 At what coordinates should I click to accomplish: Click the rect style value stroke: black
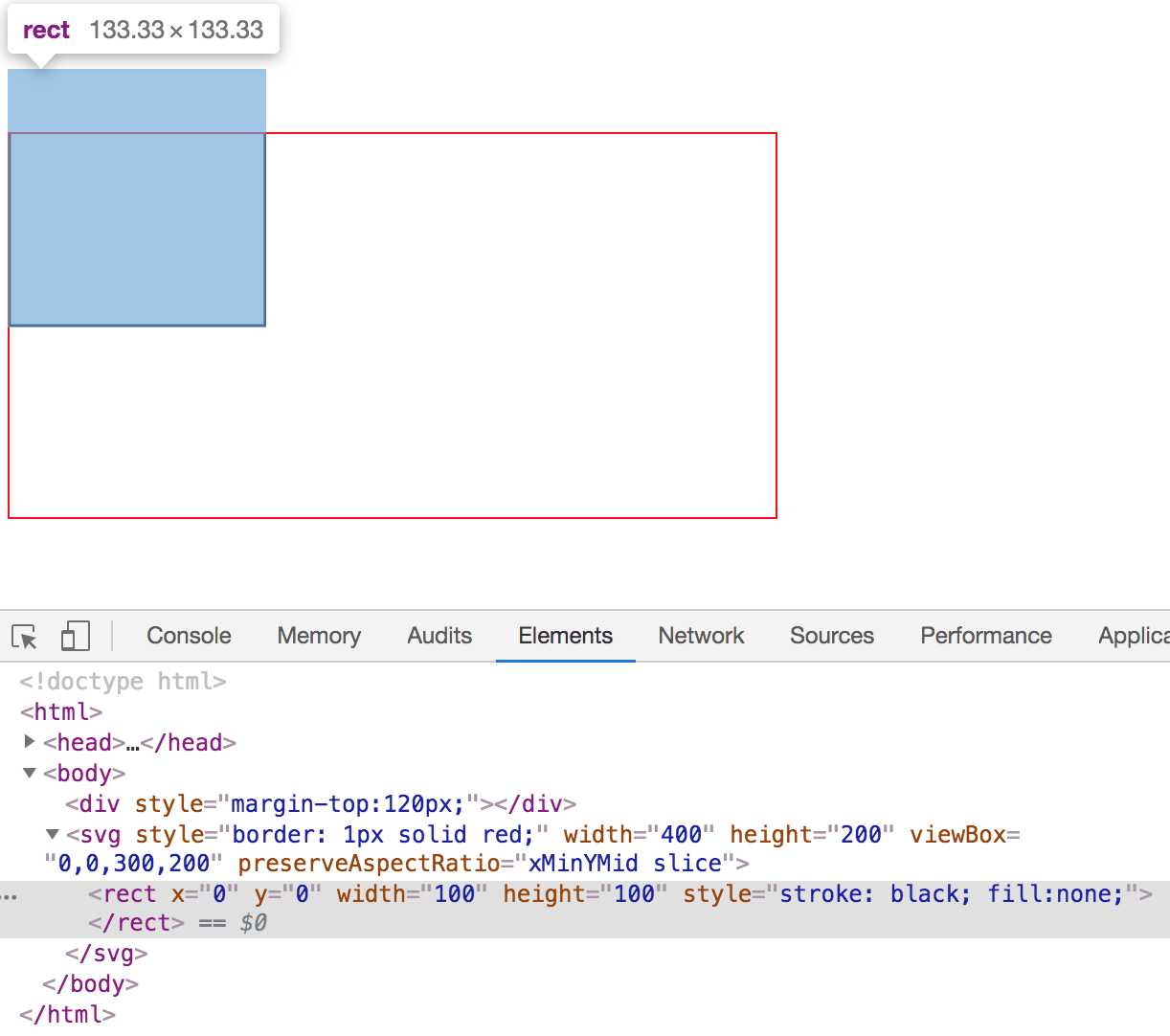point(875,894)
